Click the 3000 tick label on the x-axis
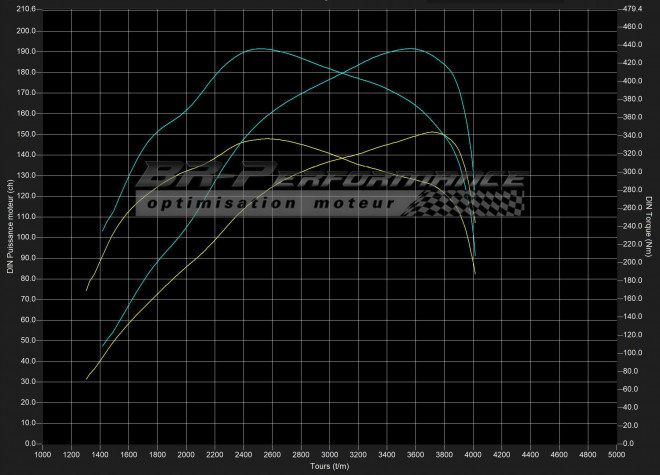This screenshot has height=475, width=660. 329,454
